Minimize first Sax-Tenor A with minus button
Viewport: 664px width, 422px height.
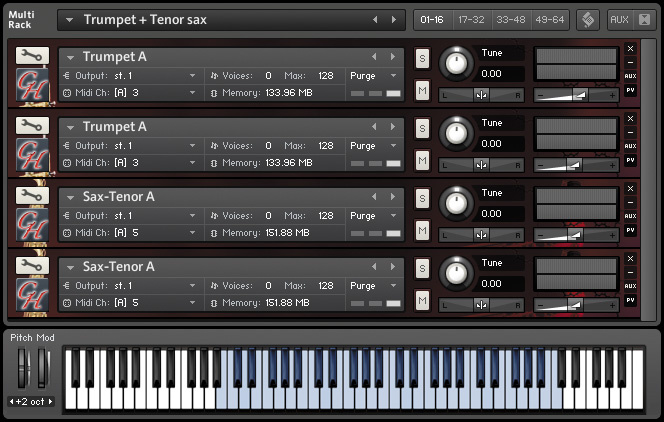pos(630,203)
